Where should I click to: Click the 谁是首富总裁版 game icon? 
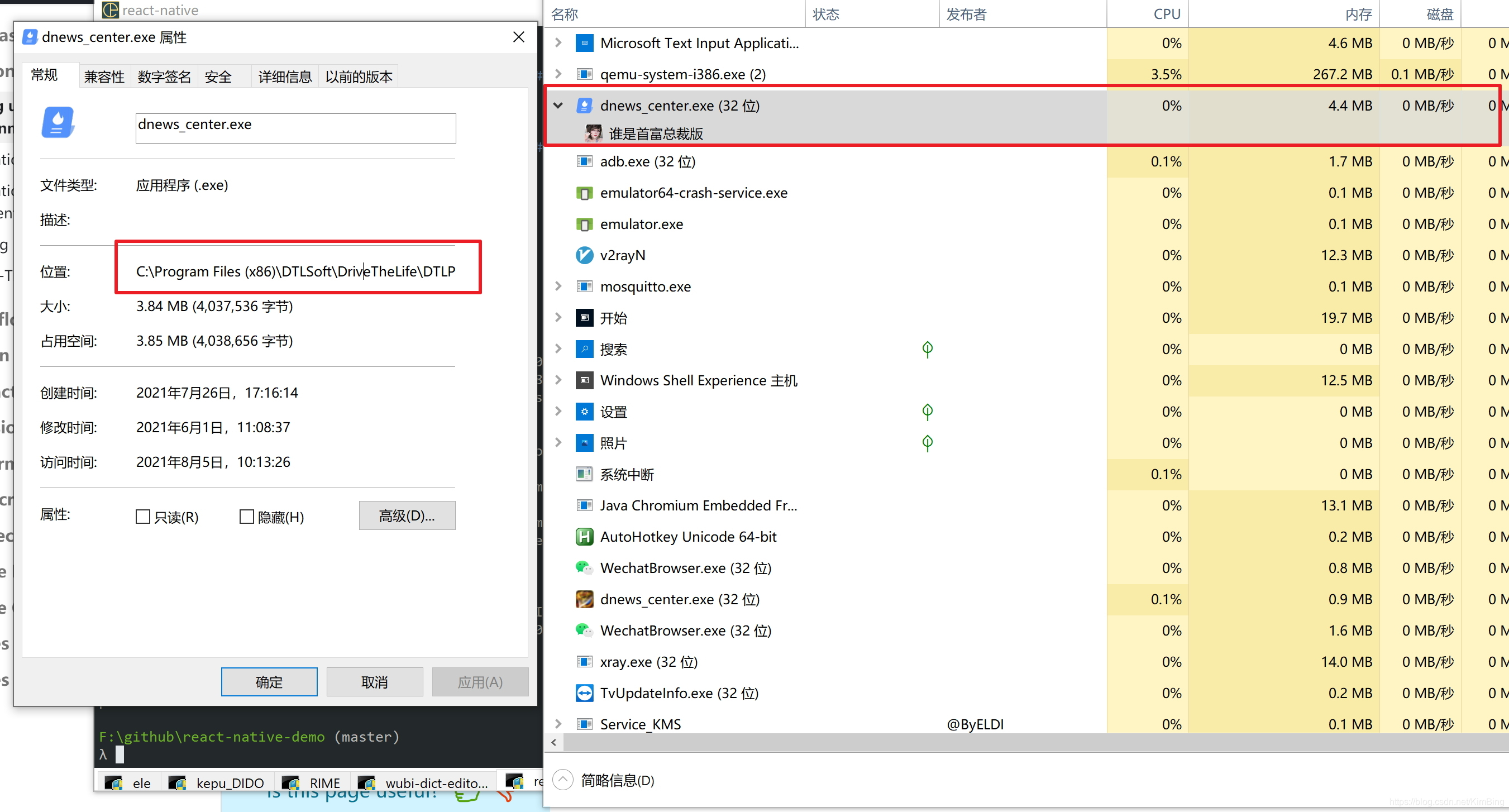tap(593, 133)
